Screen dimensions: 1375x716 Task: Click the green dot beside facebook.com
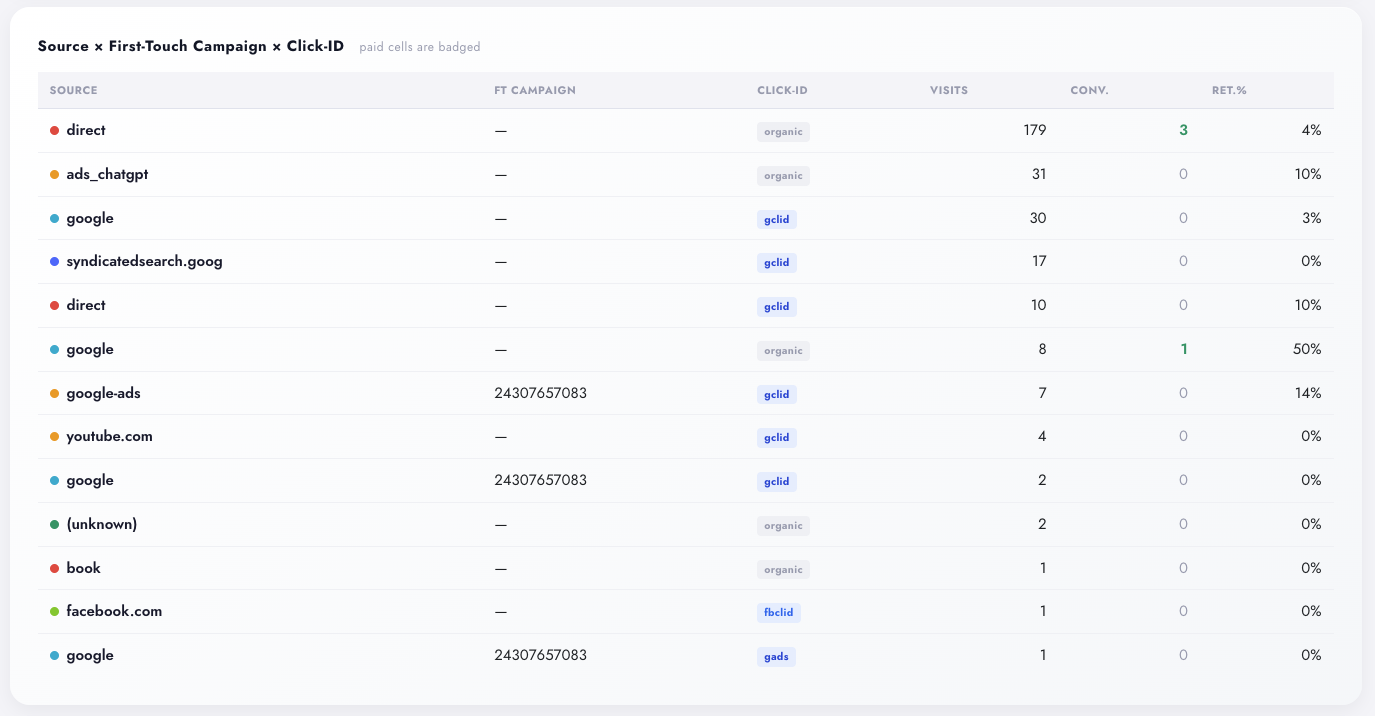point(54,612)
